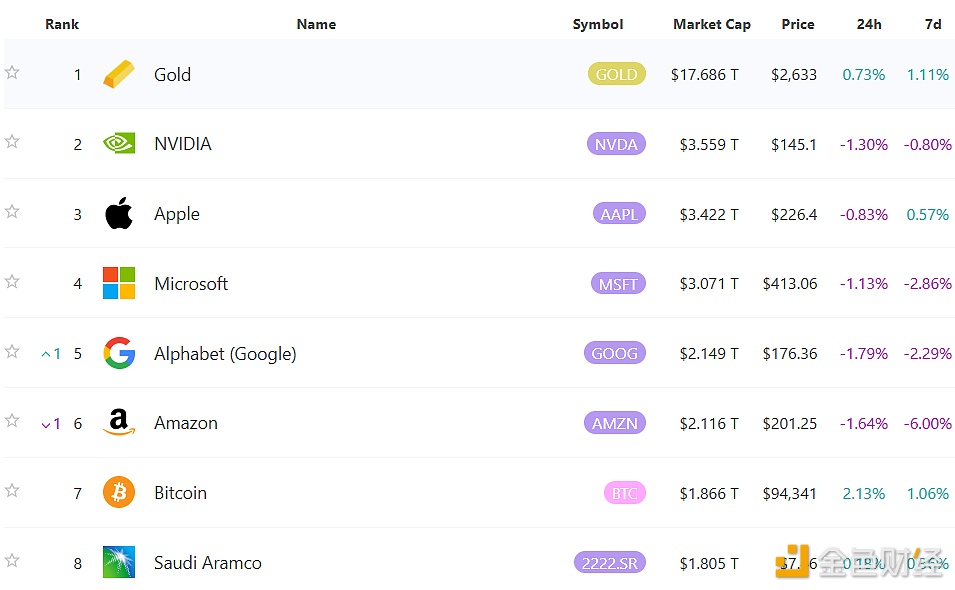Sort by Rank column header
Viewport: 955px width, 590px height.
click(62, 24)
